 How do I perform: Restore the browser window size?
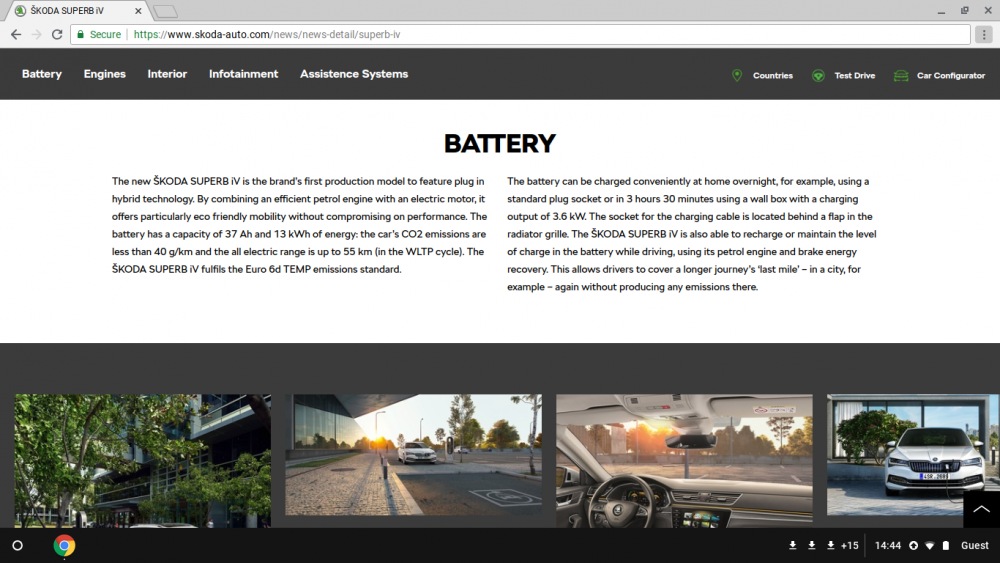[x=965, y=11]
